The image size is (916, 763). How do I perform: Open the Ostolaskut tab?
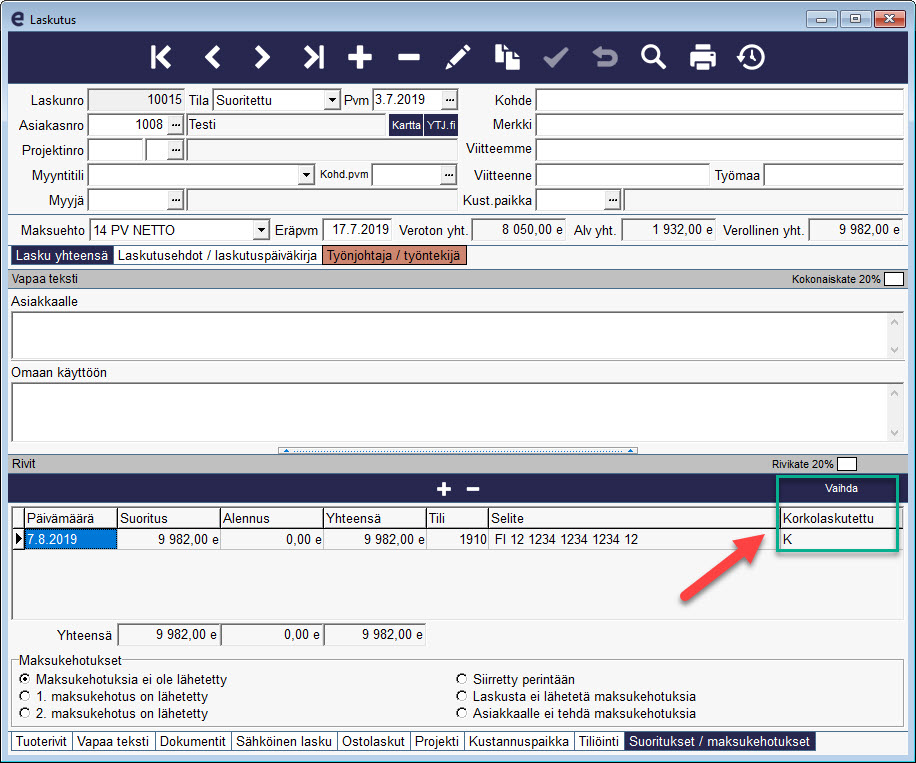373,741
